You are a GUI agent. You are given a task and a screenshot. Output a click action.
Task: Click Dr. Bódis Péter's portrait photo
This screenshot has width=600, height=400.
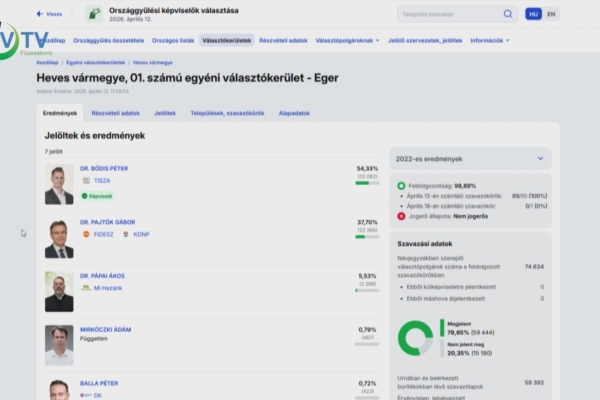coord(59,184)
